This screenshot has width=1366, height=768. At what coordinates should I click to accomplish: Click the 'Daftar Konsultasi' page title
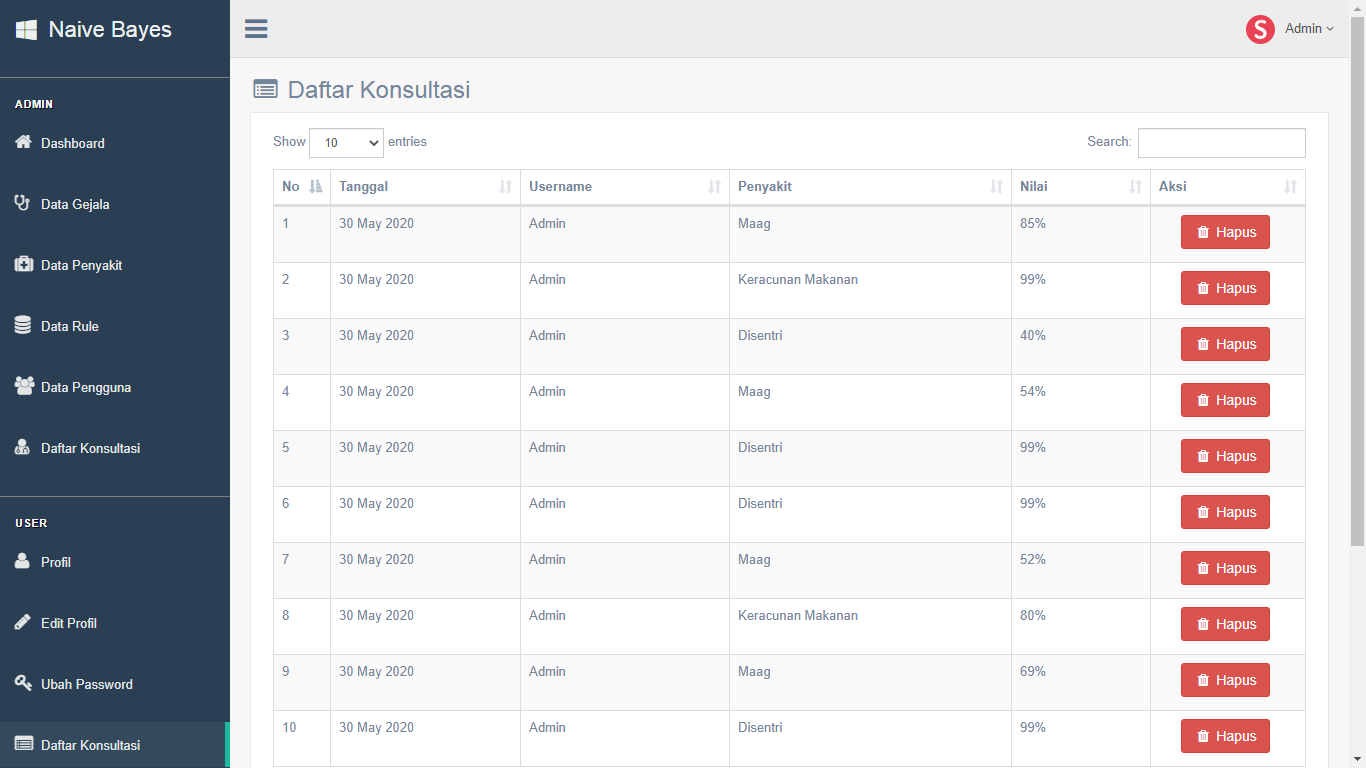point(379,90)
